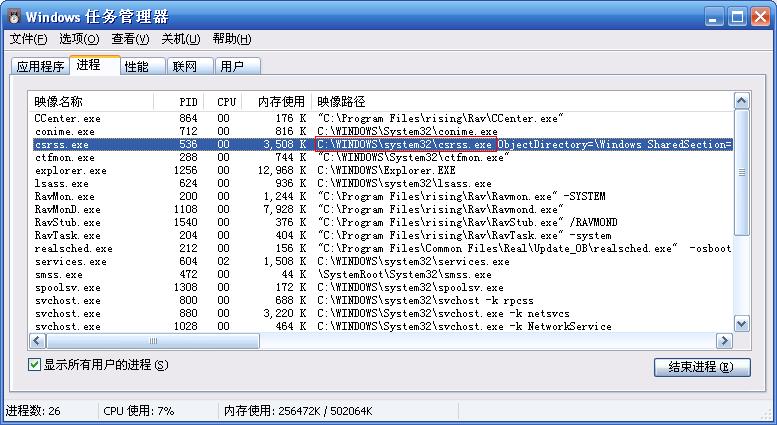Click the C:\WINDOWS\Explorer.EXE path

(386, 170)
